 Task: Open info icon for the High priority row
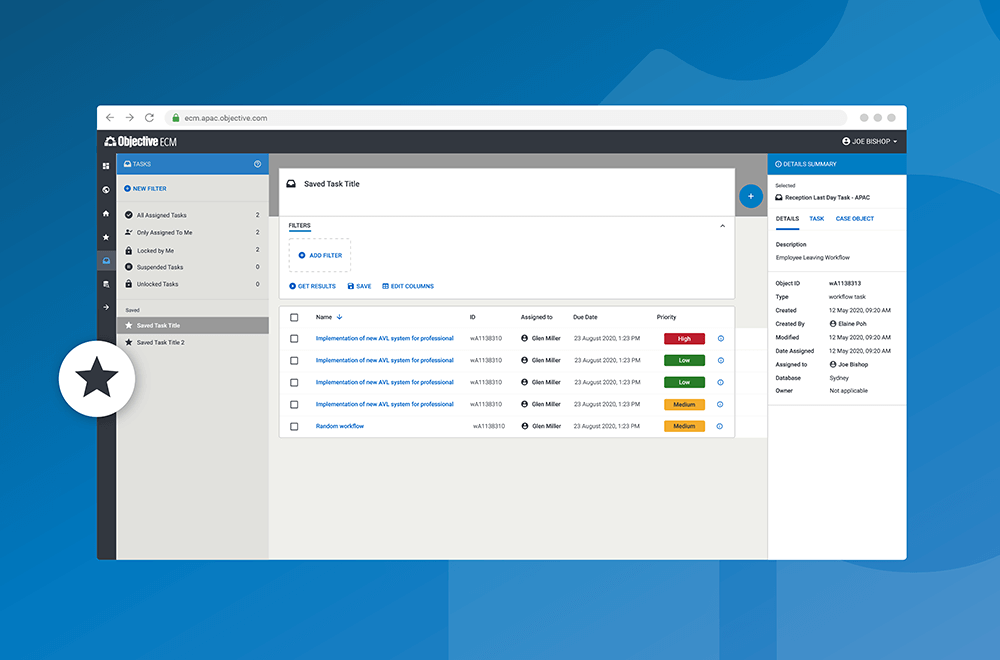(720, 339)
